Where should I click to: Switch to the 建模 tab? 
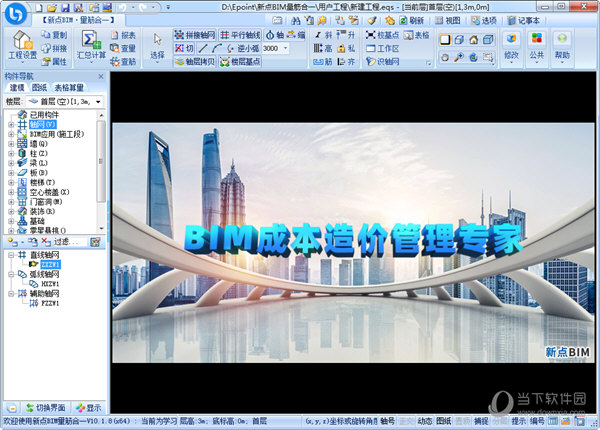[17, 88]
